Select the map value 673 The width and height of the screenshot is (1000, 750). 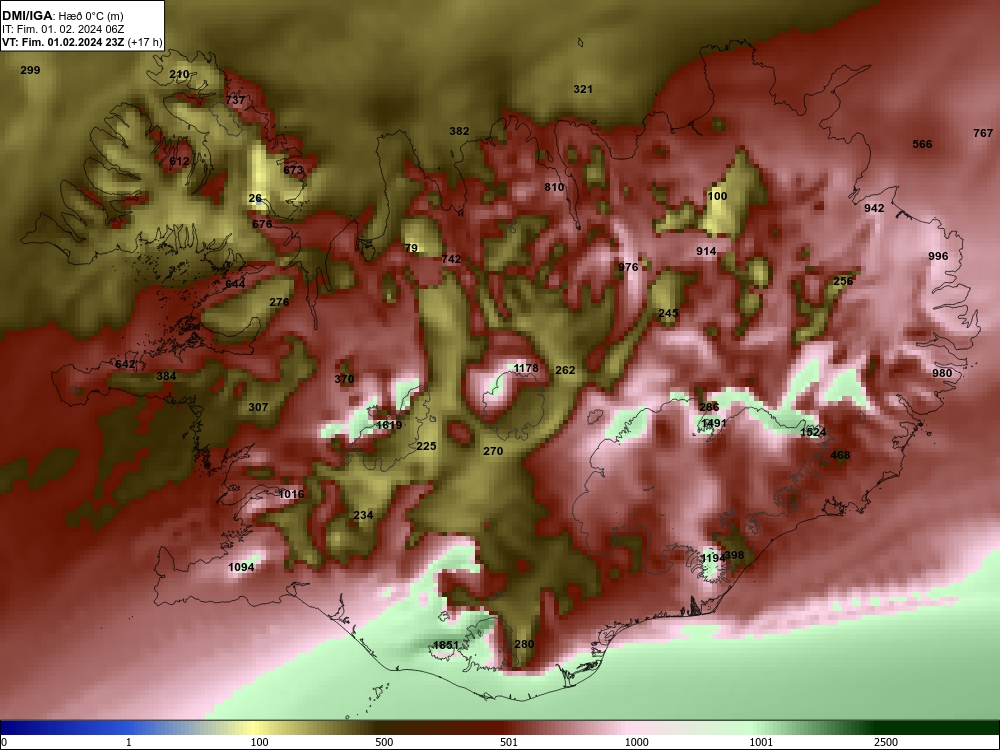(293, 170)
